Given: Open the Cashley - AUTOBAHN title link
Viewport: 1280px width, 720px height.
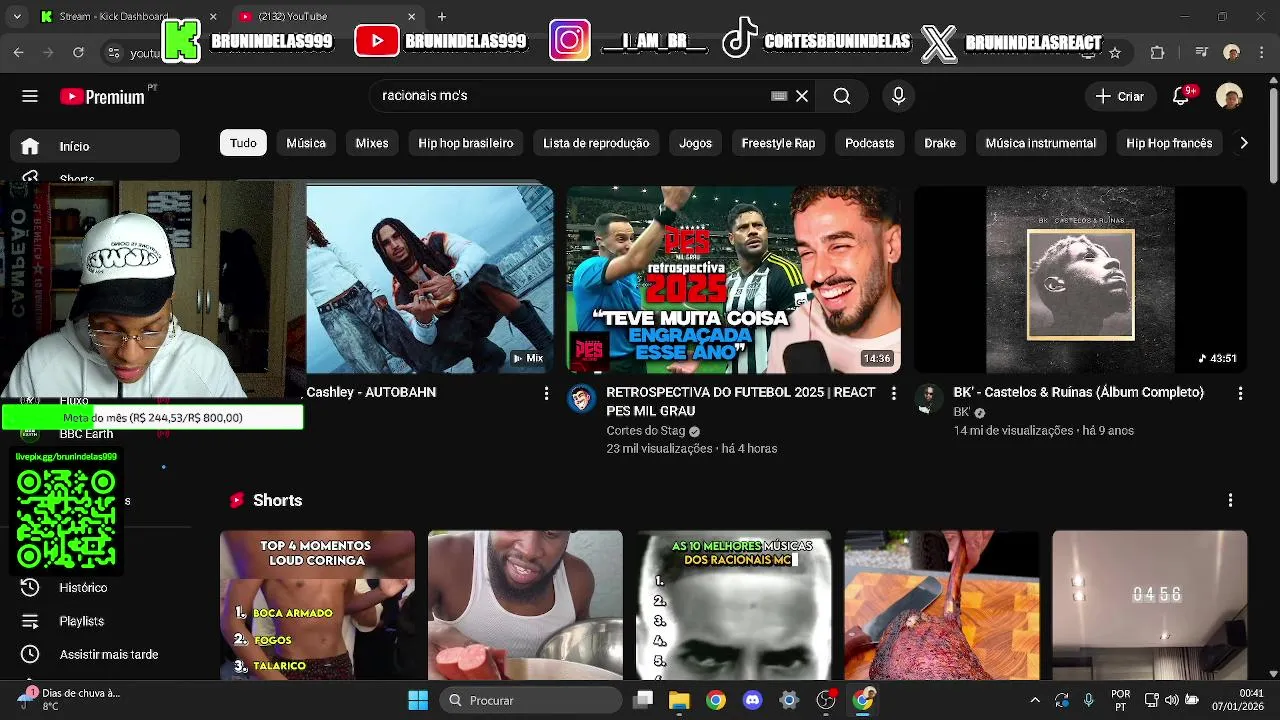Looking at the screenshot, I should click(x=371, y=392).
